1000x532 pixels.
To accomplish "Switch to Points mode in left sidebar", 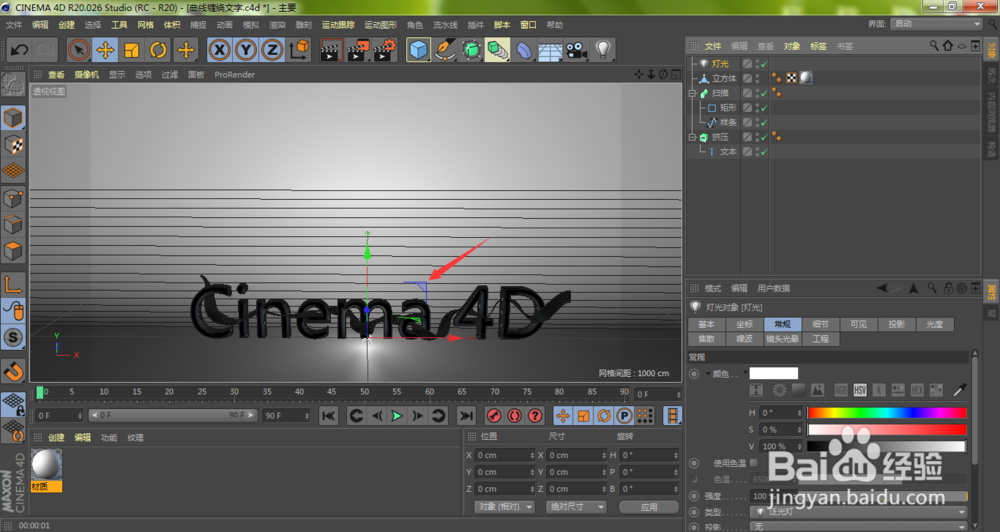I will tap(13, 198).
